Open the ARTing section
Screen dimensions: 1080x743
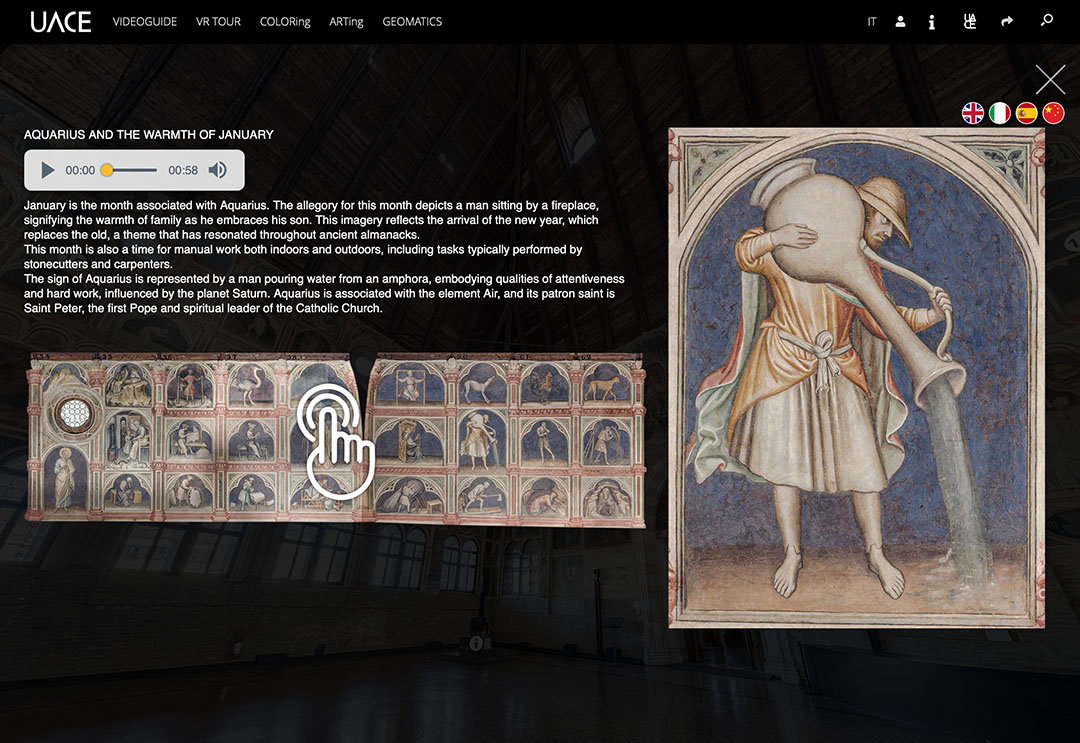(x=346, y=21)
